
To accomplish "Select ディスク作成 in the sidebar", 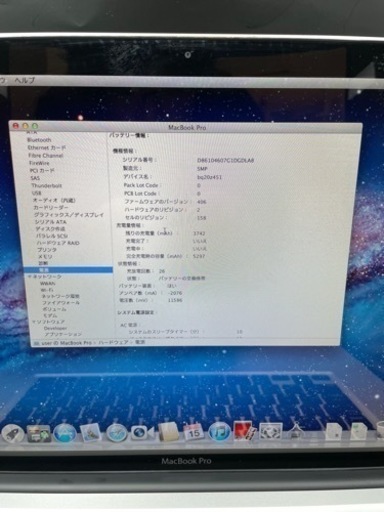I will [50, 229].
